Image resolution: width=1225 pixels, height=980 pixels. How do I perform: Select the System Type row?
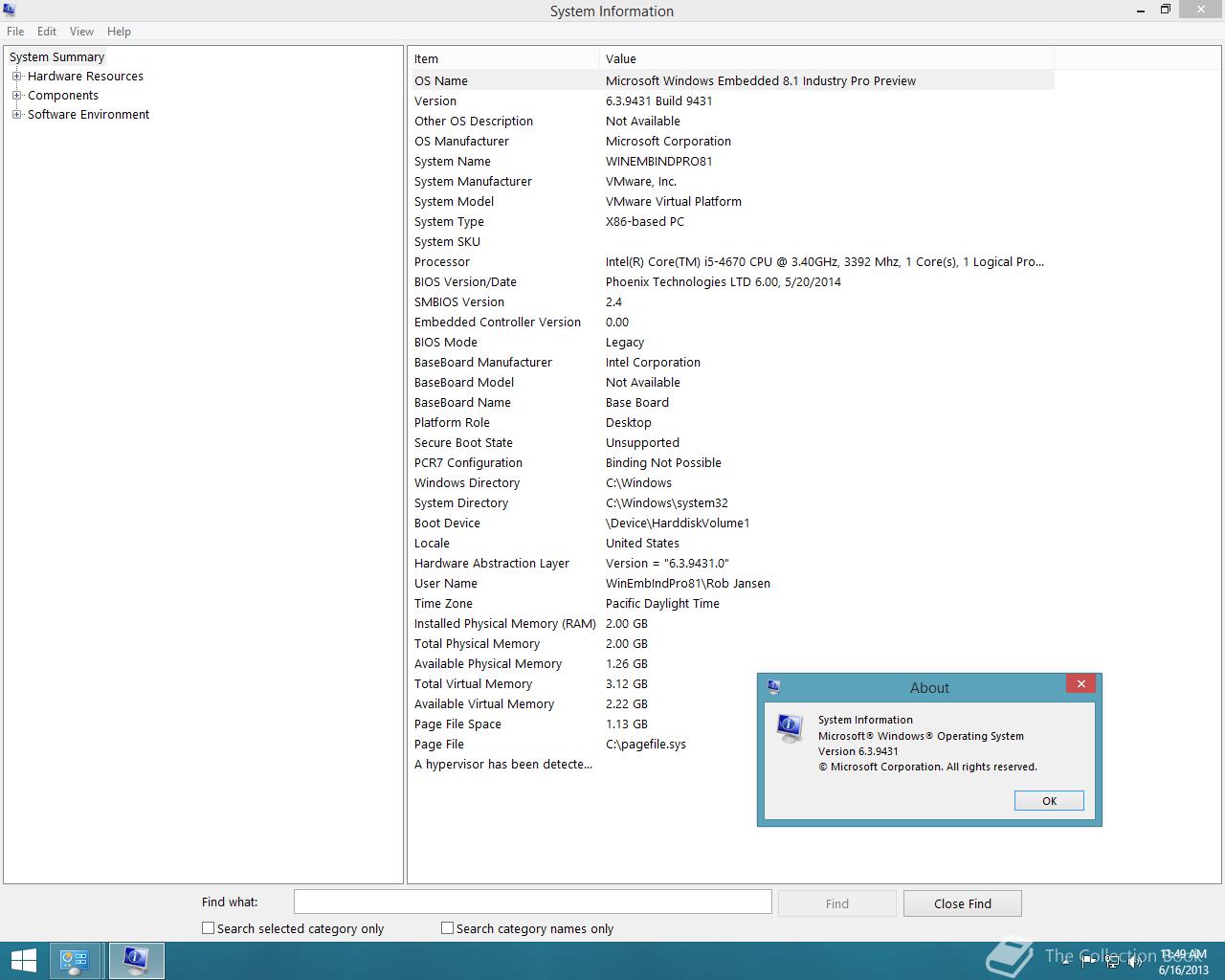click(733, 221)
